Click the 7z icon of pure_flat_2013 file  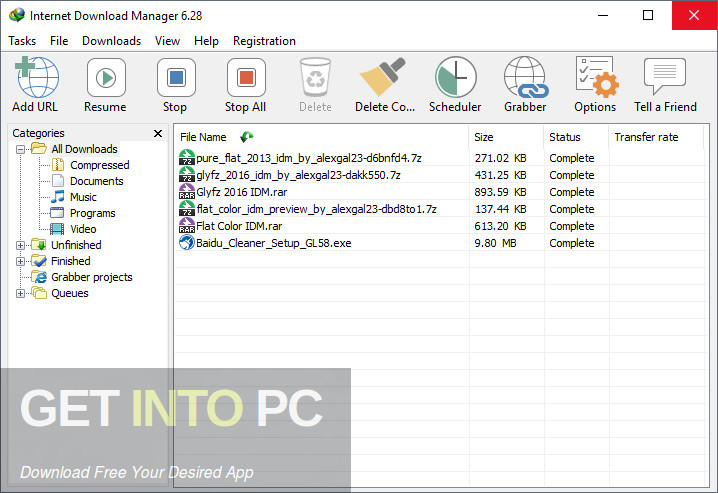tap(187, 157)
